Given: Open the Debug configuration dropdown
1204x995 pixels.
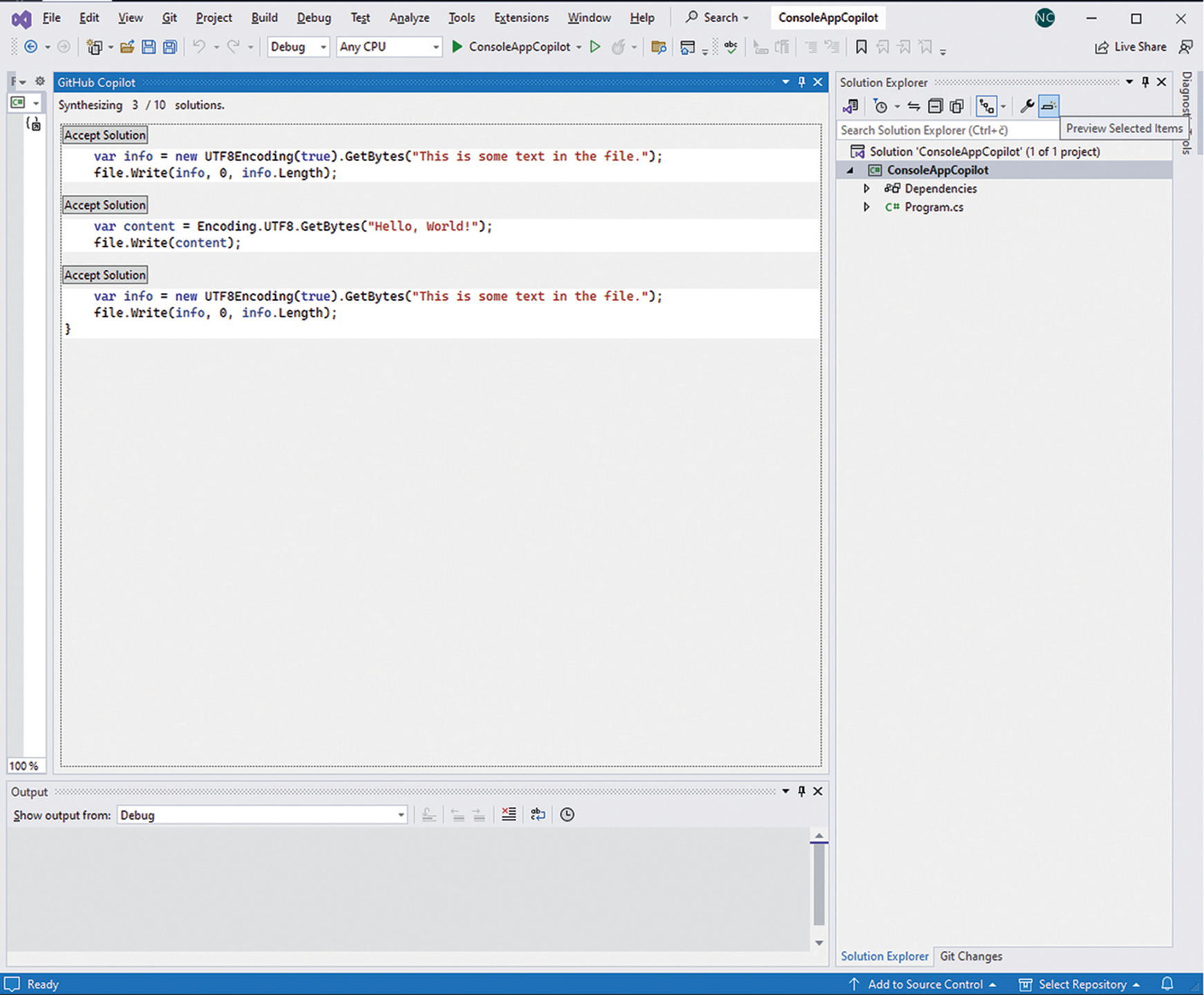Looking at the screenshot, I should 298,47.
